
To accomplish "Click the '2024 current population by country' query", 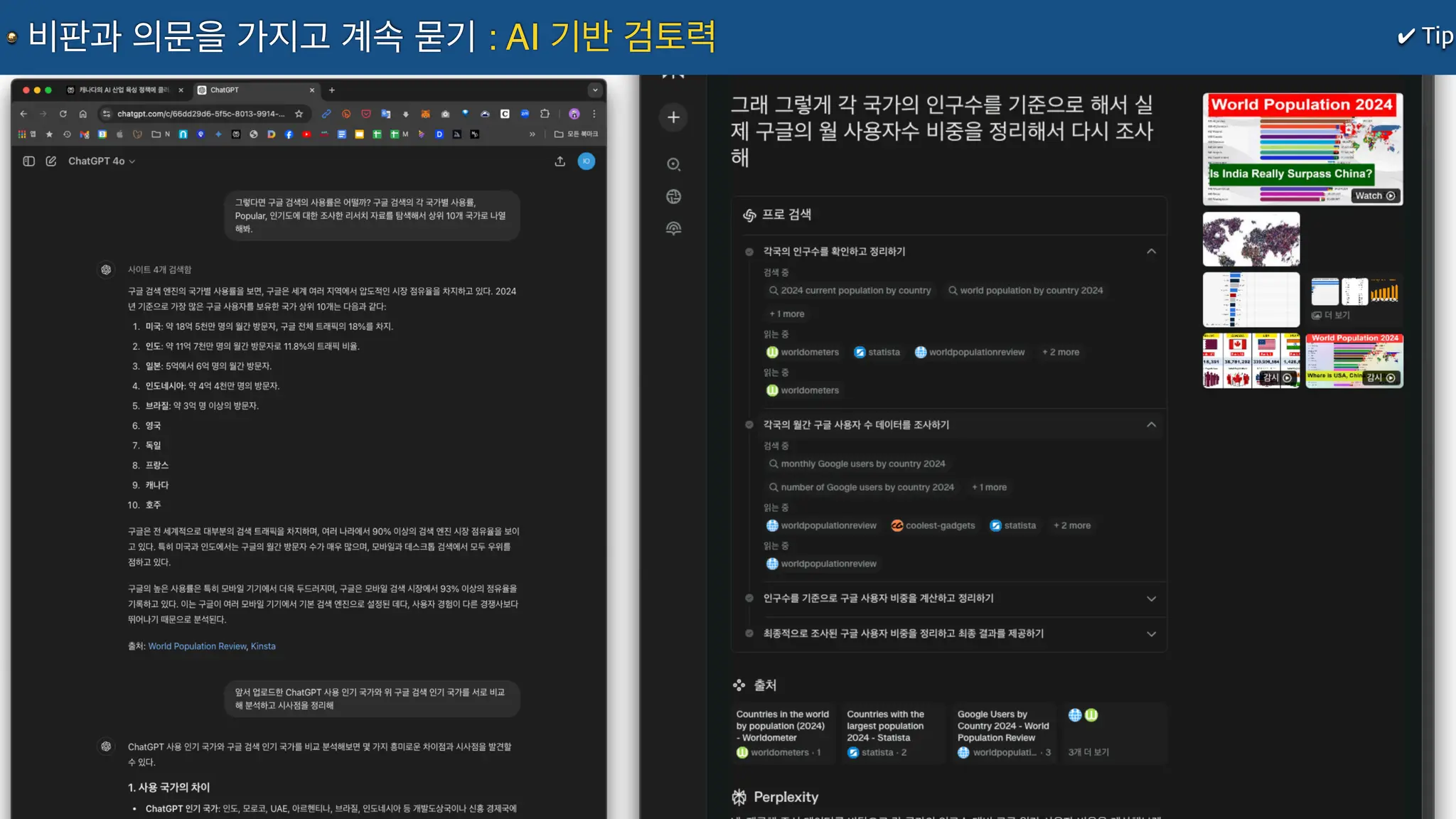I will (x=850, y=290).
